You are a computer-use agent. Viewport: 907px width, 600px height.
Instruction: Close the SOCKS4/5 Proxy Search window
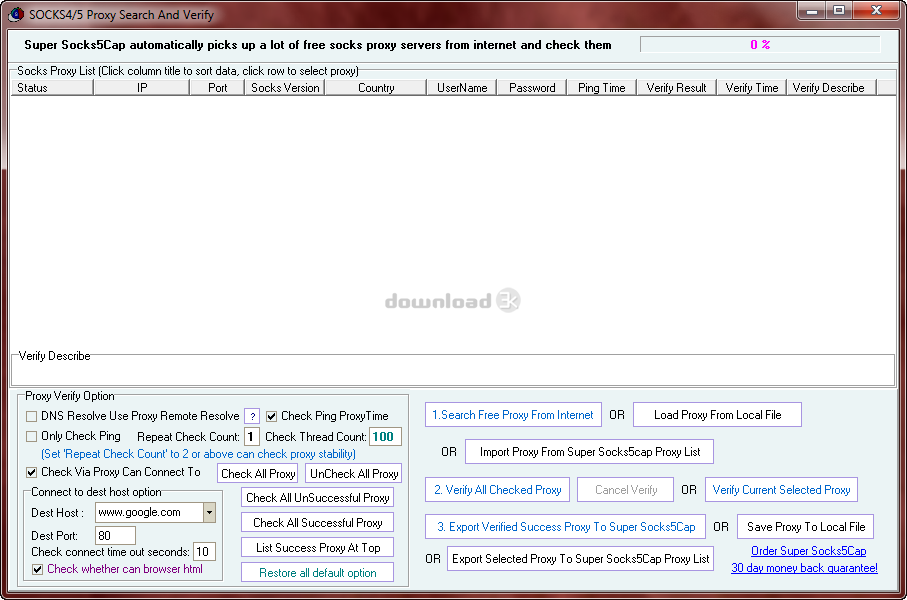tap(876, 11)
